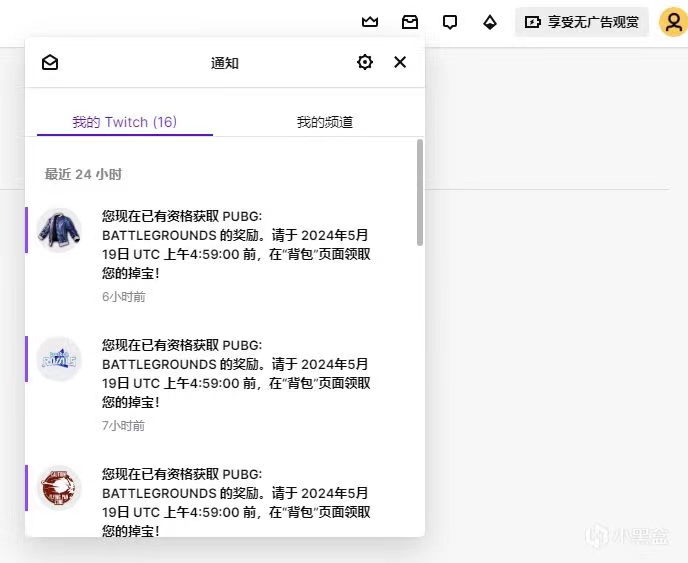Click the notification list scrollbar thumb

coord(420,192)
